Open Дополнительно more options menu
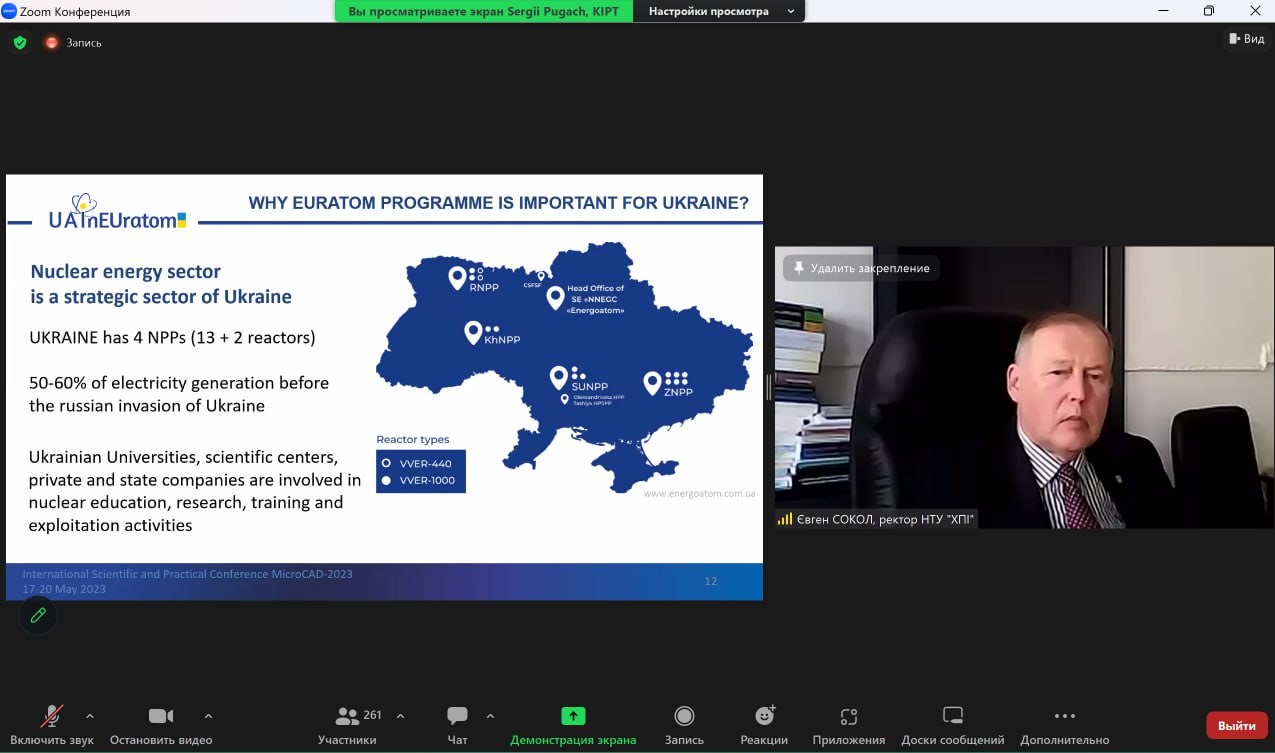Viewport: 1275px width, 753px height. (x=1065, y=725)
